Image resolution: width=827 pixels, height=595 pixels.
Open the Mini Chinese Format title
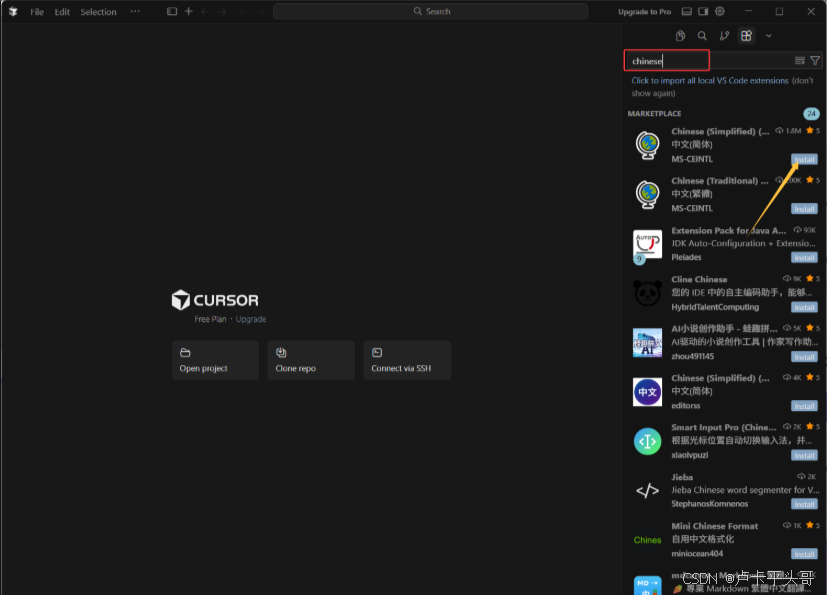[714, 526]
